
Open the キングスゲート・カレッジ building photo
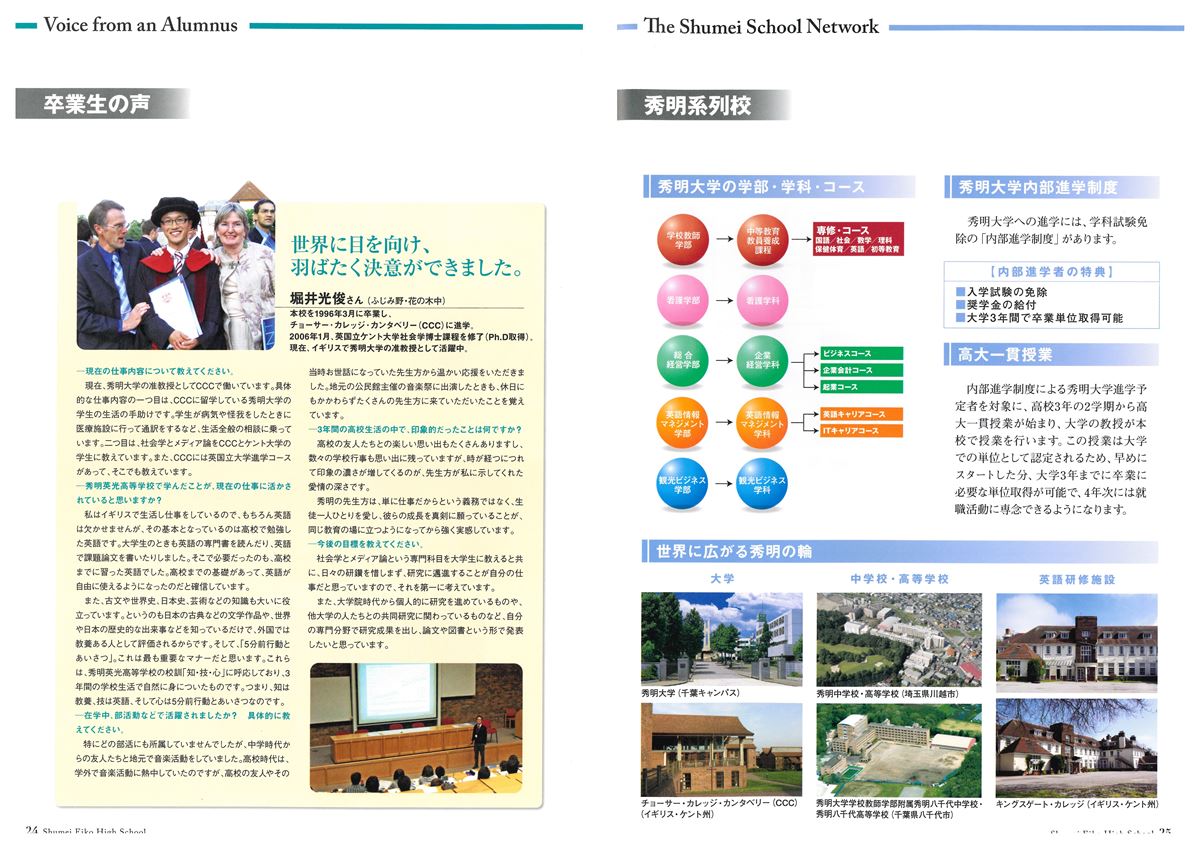click(1076, 749)
